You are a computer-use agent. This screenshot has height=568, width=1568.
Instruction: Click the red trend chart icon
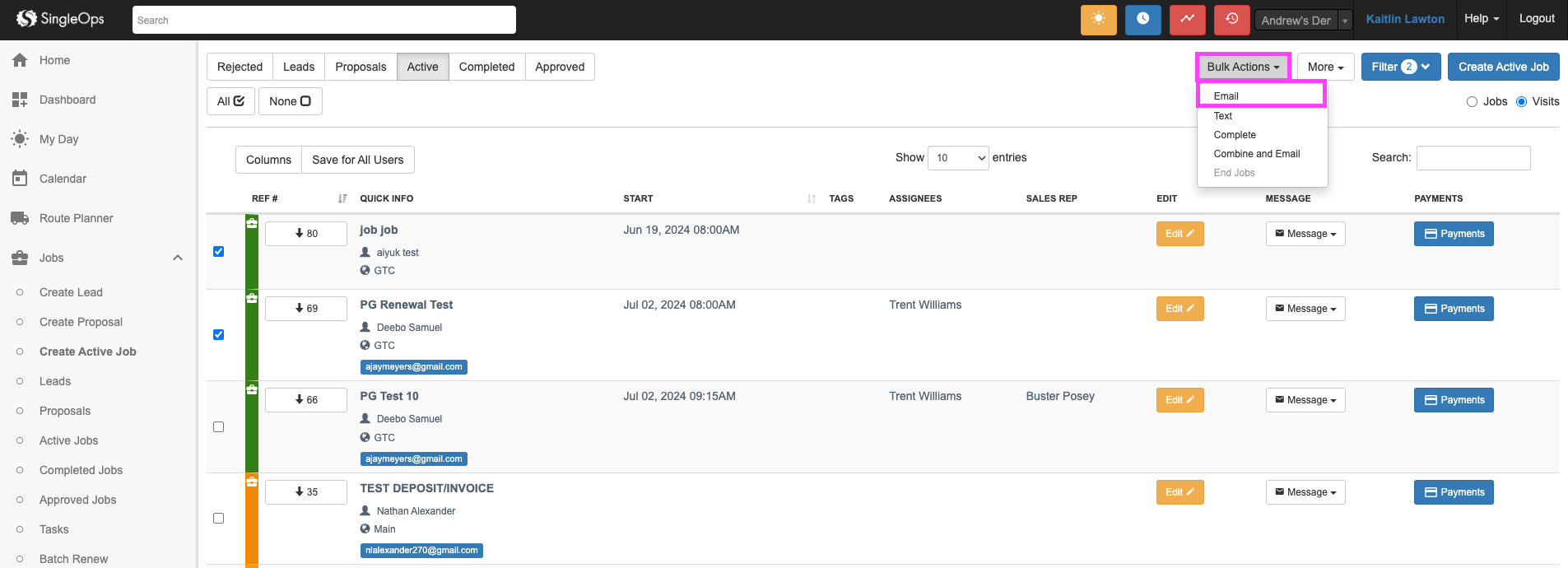click(x=1187, y=20)
